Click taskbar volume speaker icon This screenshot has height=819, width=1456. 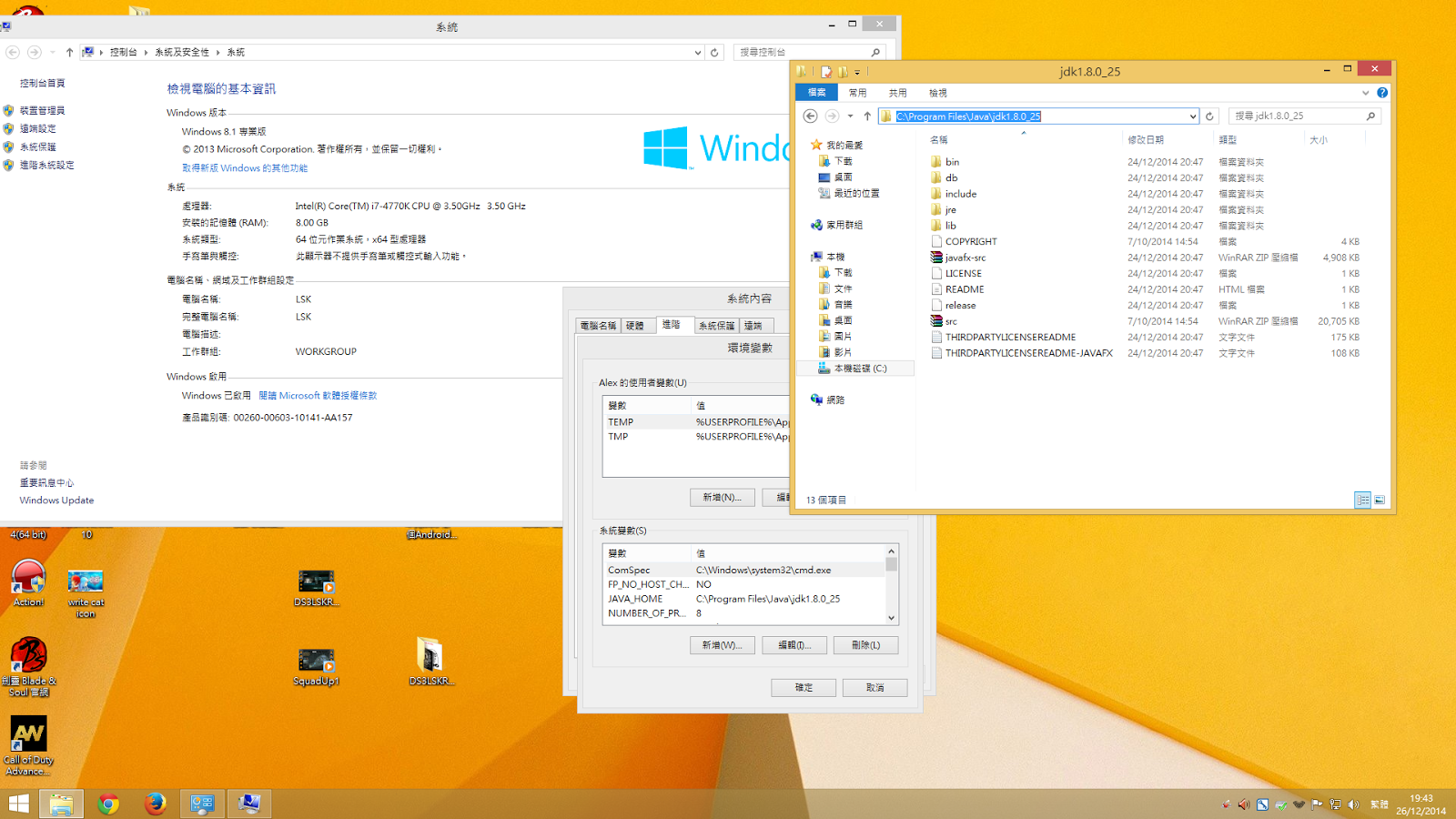[x=1353, y=804]
